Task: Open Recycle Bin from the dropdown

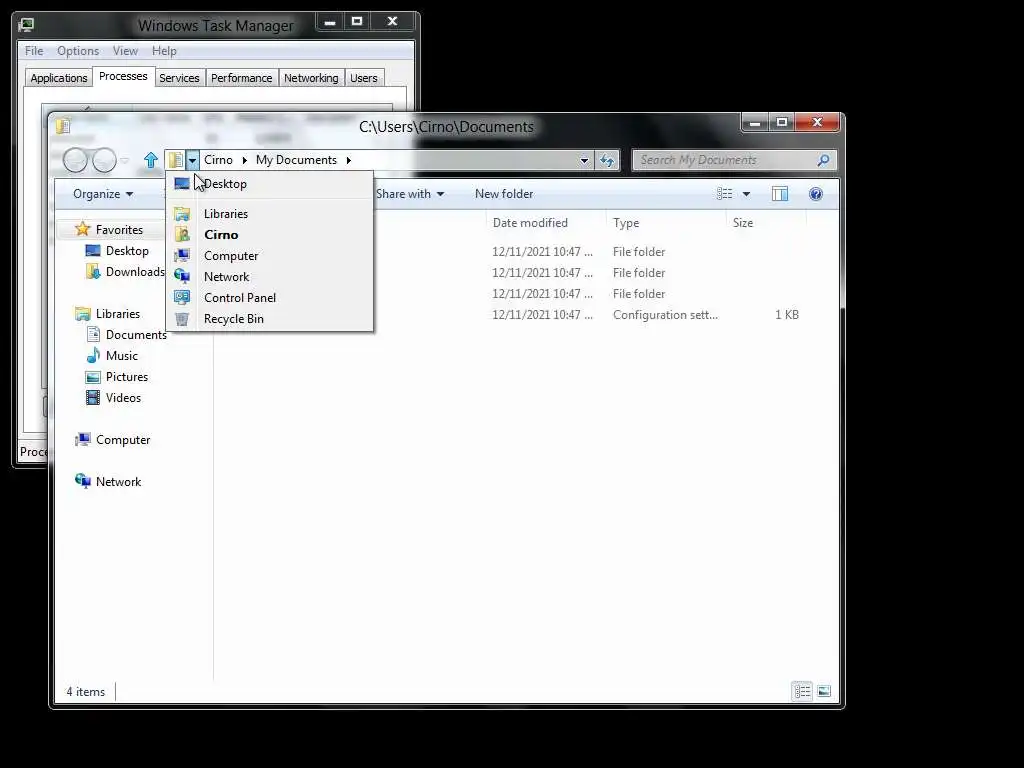Action: [234, 319]
